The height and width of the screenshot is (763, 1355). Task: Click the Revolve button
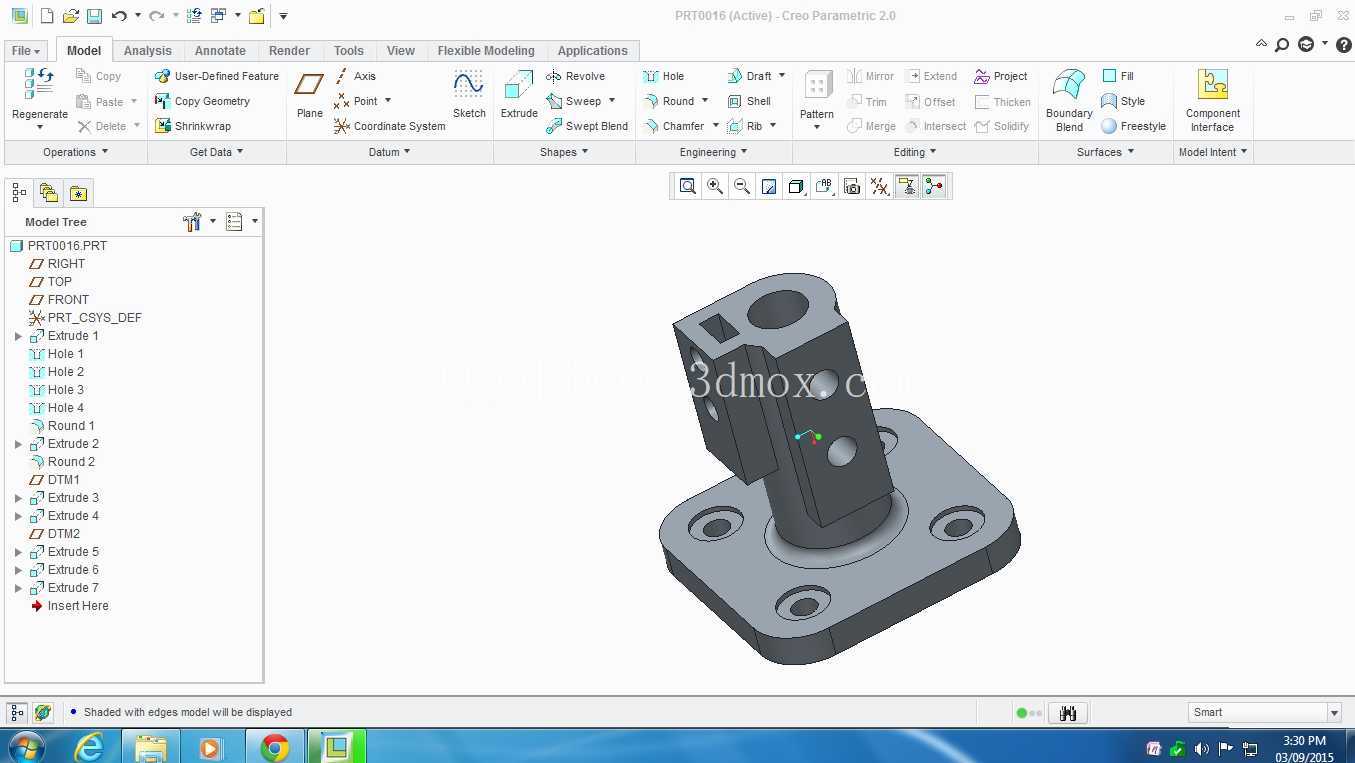tap(576, 76)
